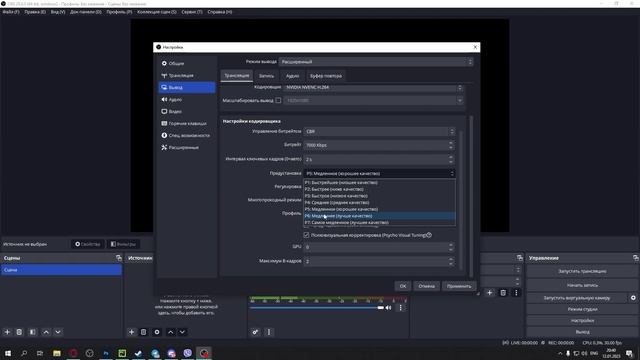The height and width of the screenshot is (360, 640).
Task: Select preset P7 Самое медленное
Action: point(379,222)
